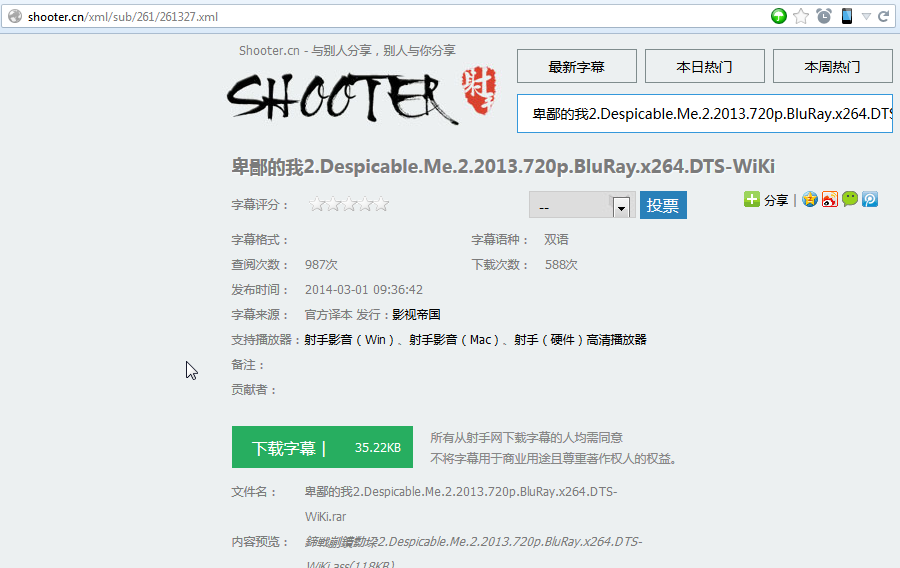The width and height of the screenshot is (900, 568).
Task: Share to Qzone with the star icon
Action: pyautogui.click(x=809, y=199)
